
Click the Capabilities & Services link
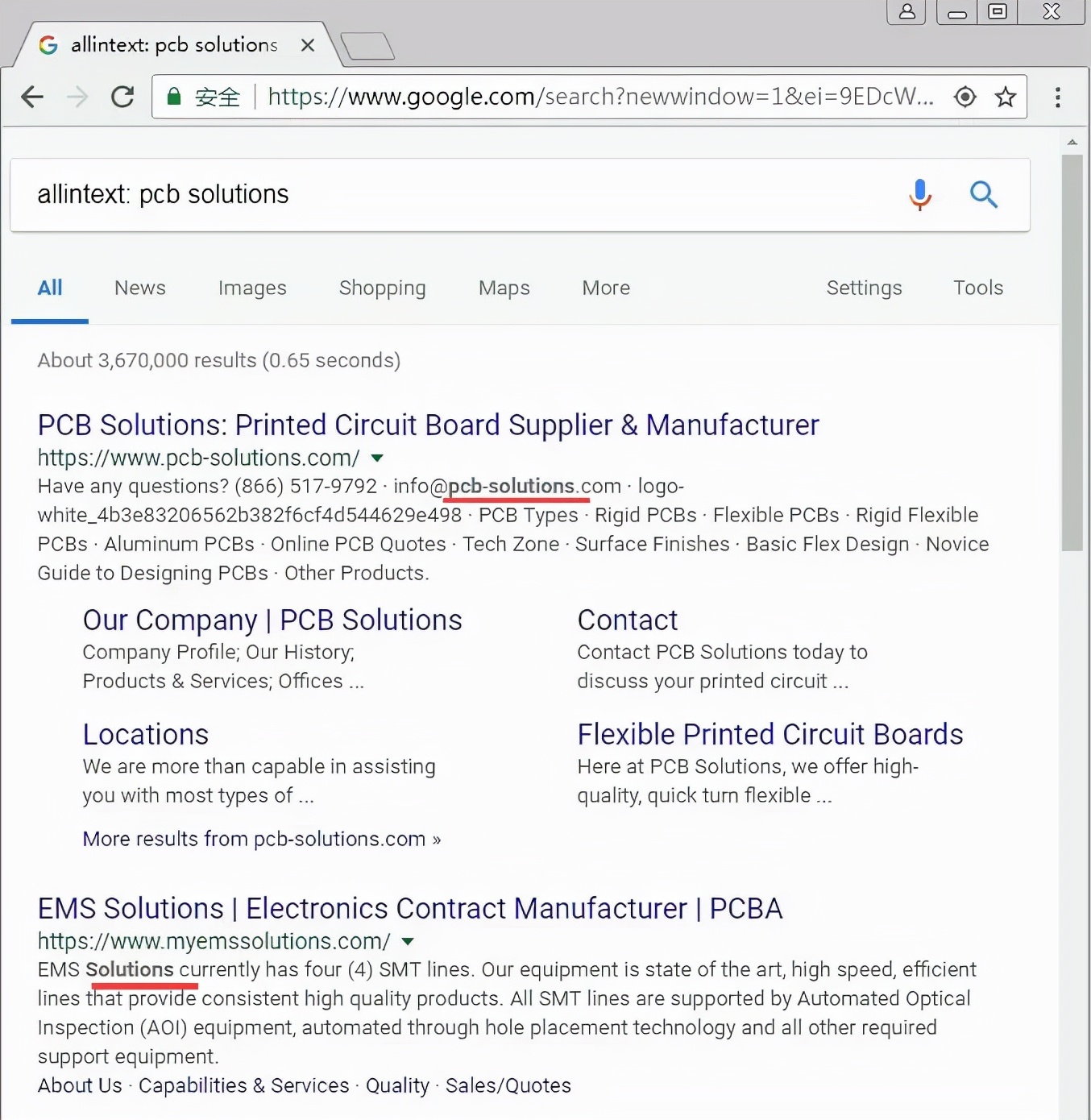pos(244,1085)
